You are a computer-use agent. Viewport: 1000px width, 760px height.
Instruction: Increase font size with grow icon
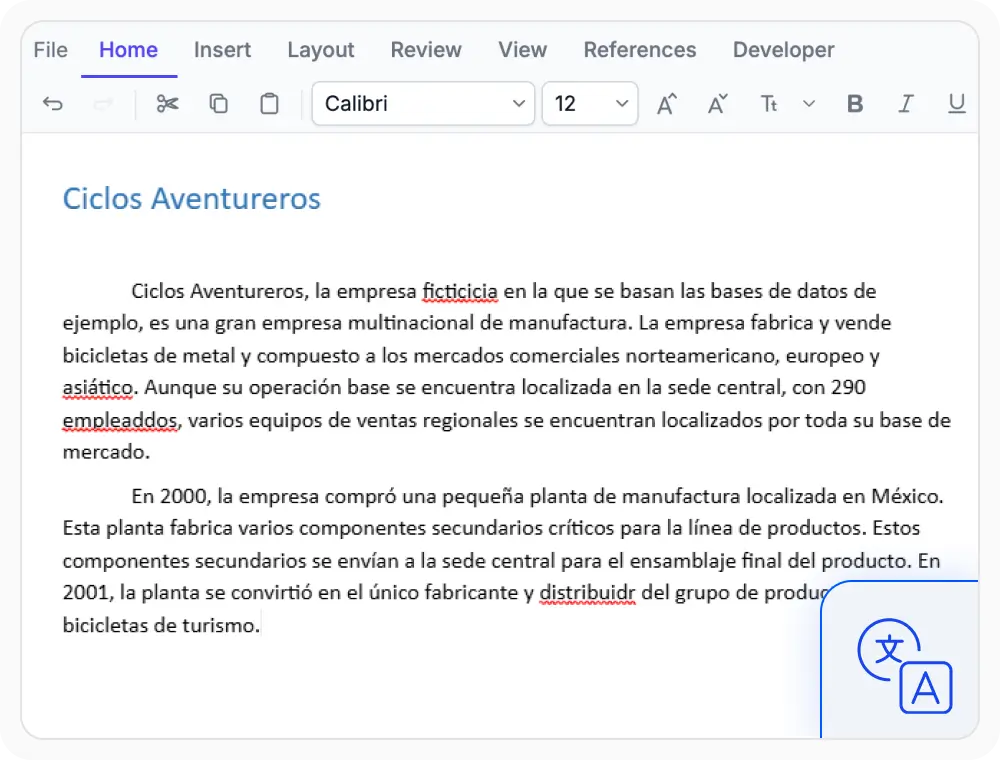[667, 104]
